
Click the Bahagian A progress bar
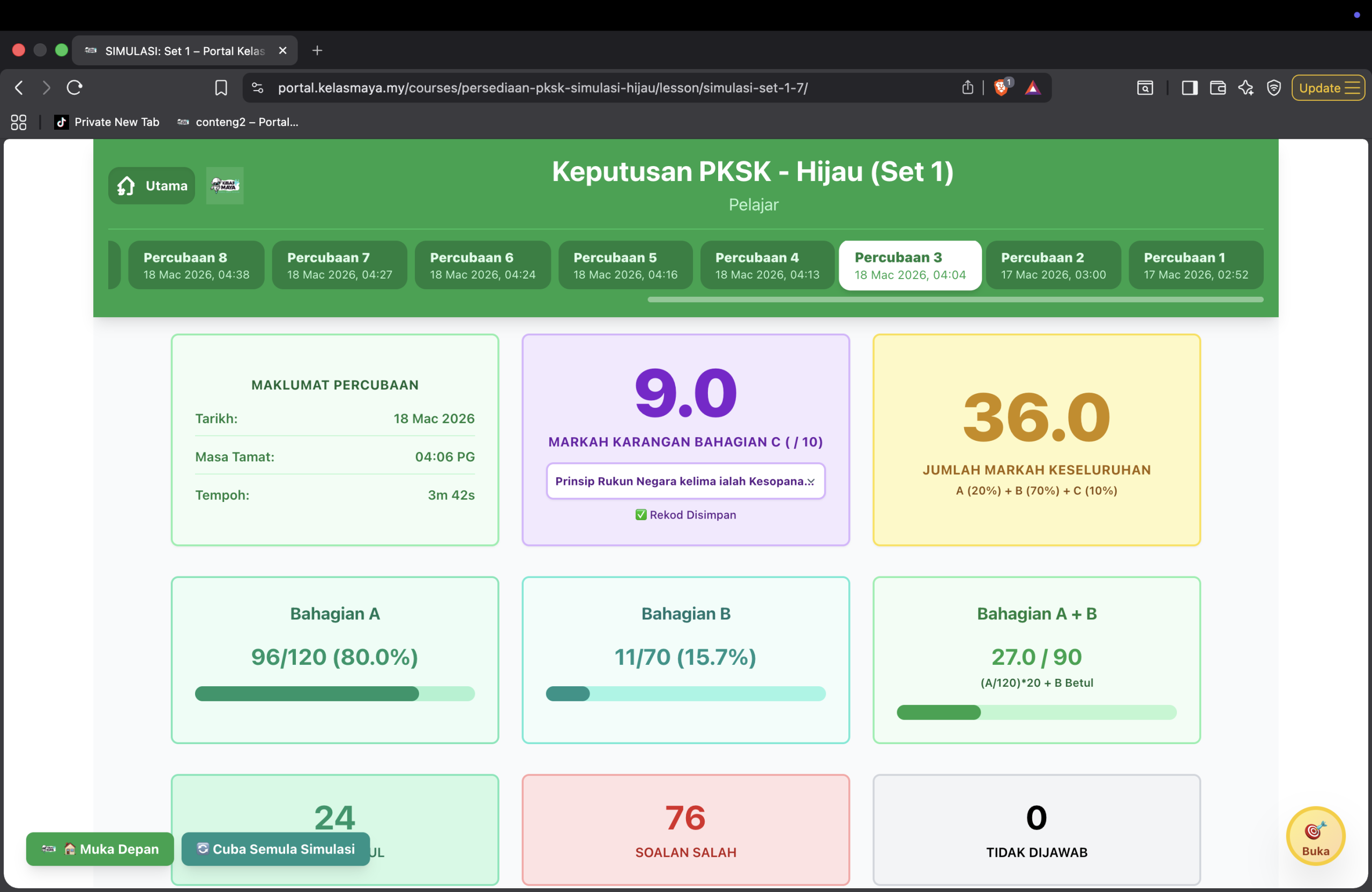click(x=334, y=694)
